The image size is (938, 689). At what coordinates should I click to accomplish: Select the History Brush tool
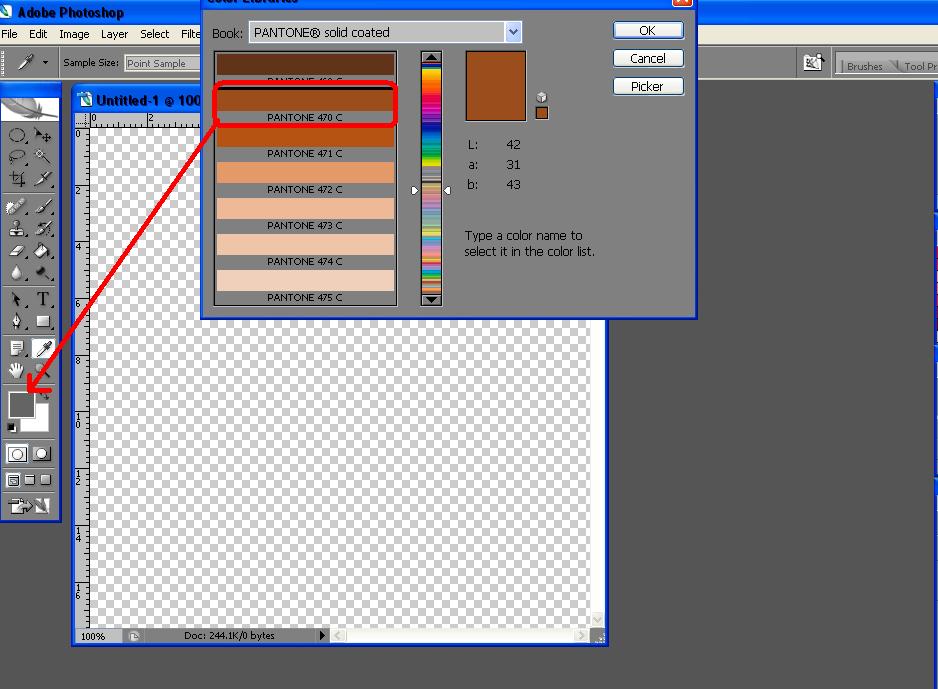tap(42, 228)
